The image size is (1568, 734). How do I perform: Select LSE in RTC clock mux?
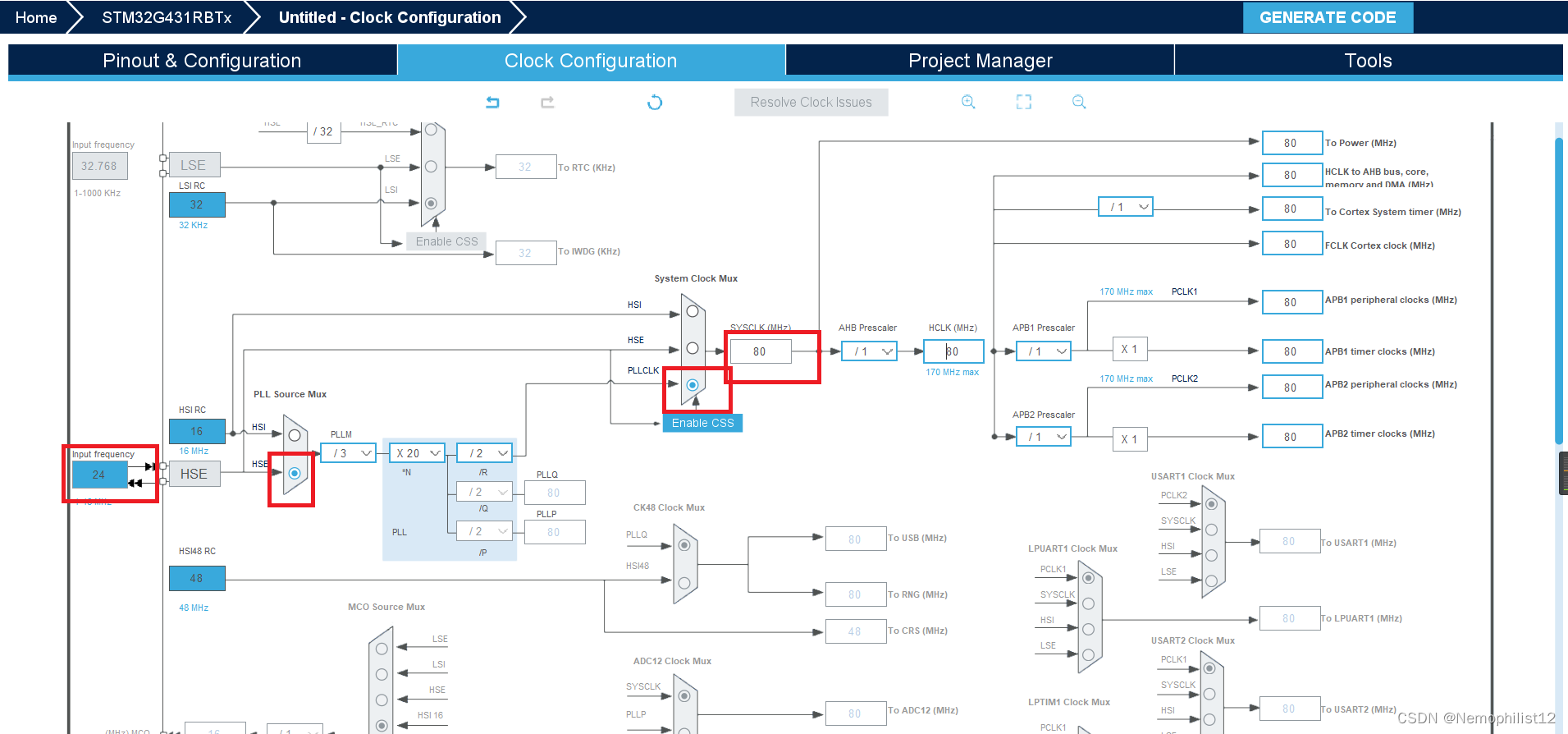(431, 167)
